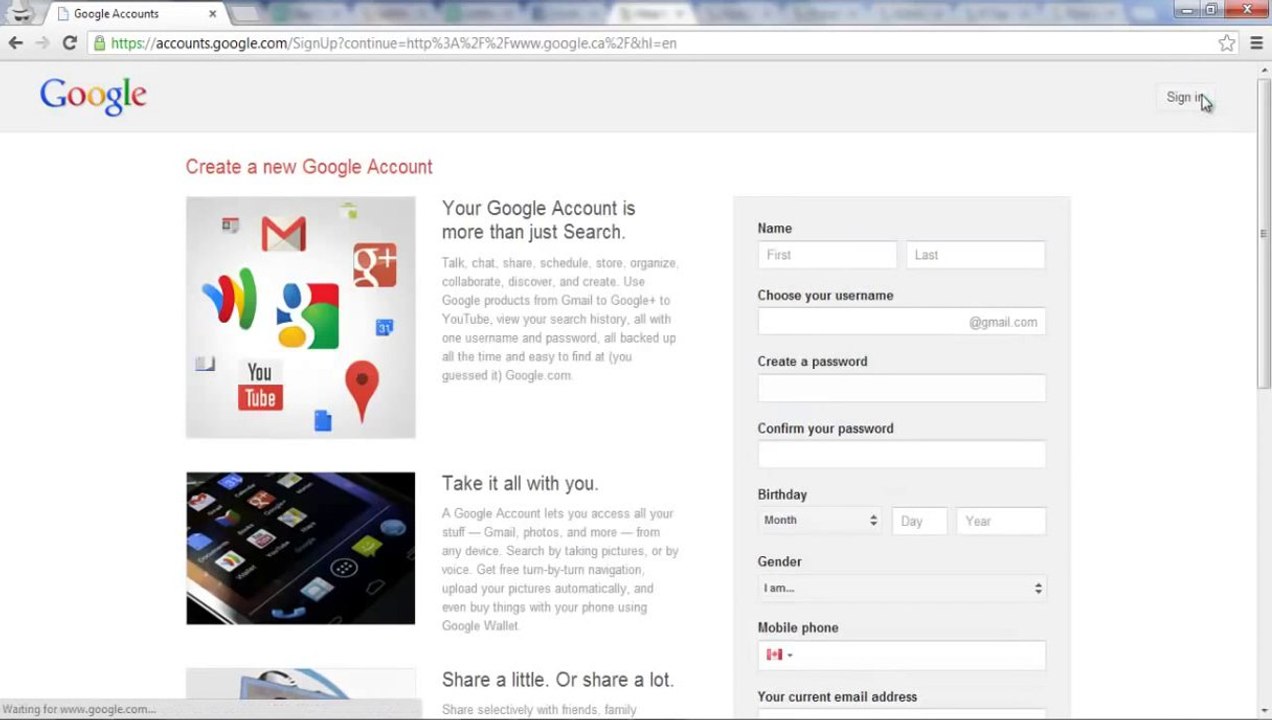Click the Create a password field
1272x720 pixels.
(901, 388)
